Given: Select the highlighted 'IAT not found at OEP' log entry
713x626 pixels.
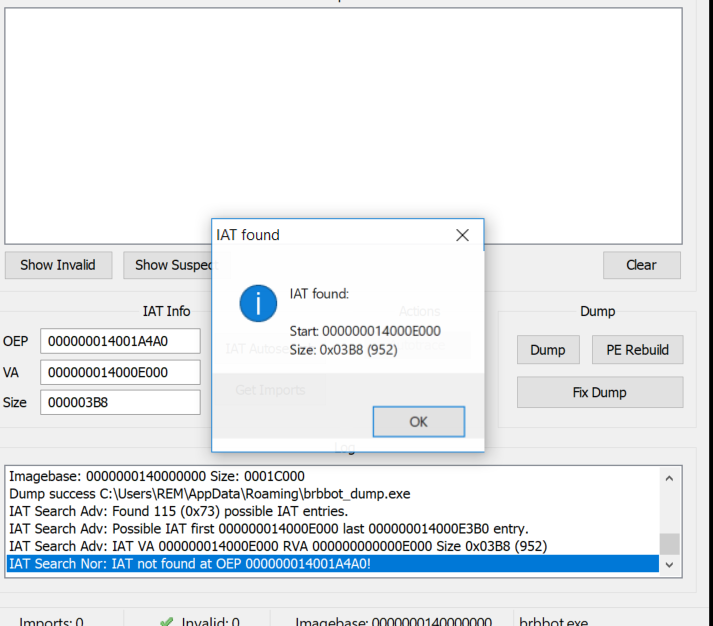Looking at the screenshot, I should point(190,564).
